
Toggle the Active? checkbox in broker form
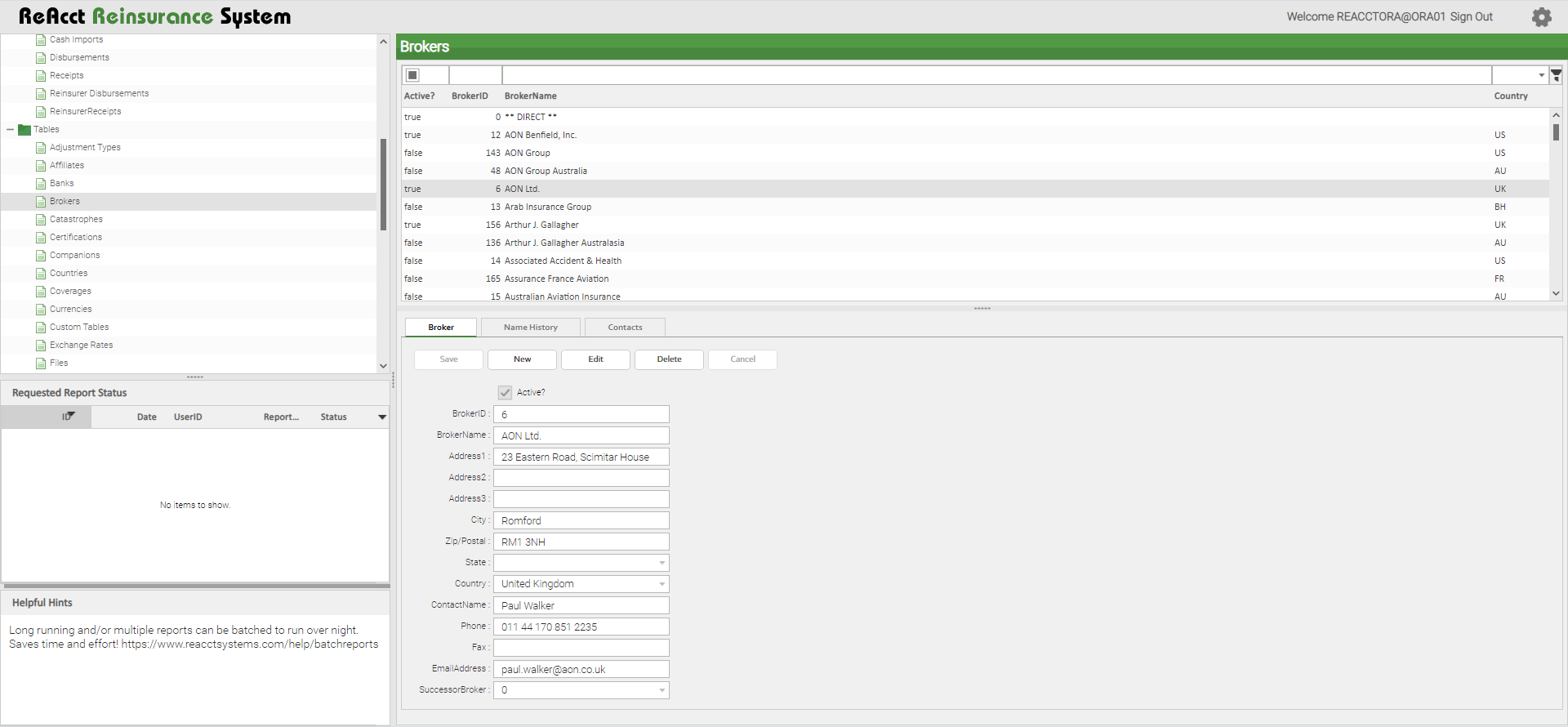[506, 393]
